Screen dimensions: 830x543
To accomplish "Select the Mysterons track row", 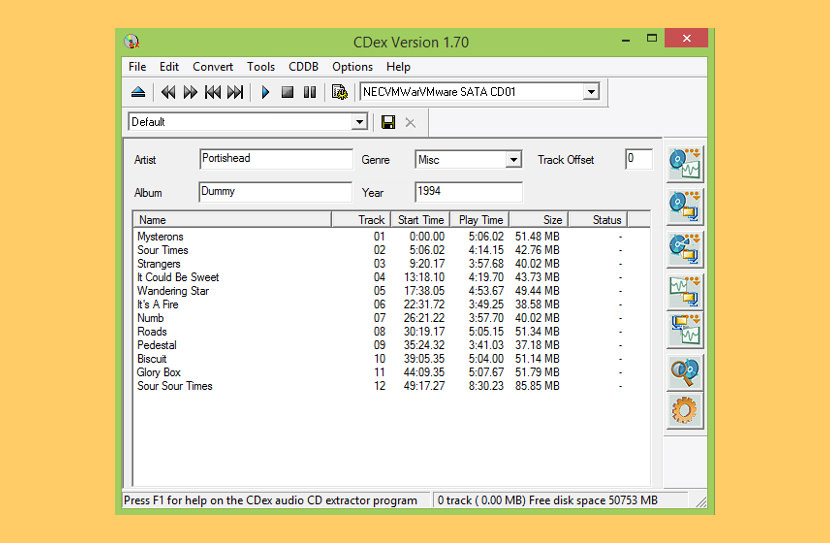I will [391, 237].
